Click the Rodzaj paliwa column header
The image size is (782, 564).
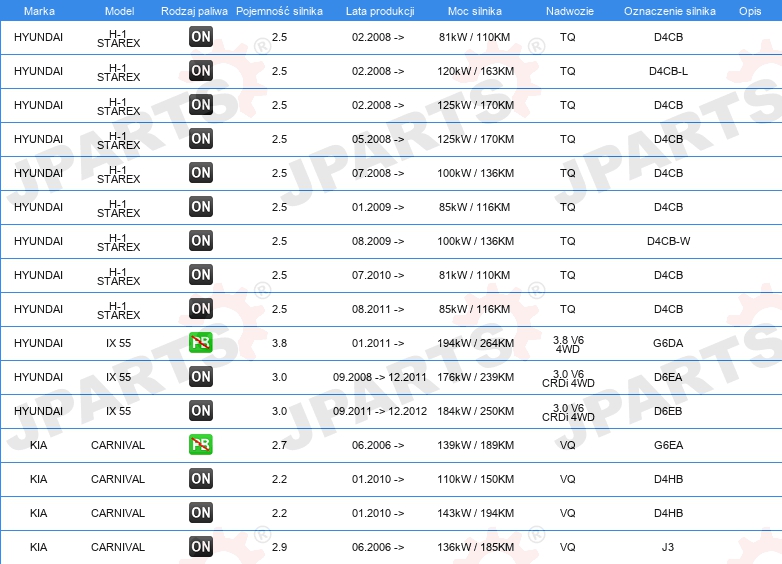[194, 11]
